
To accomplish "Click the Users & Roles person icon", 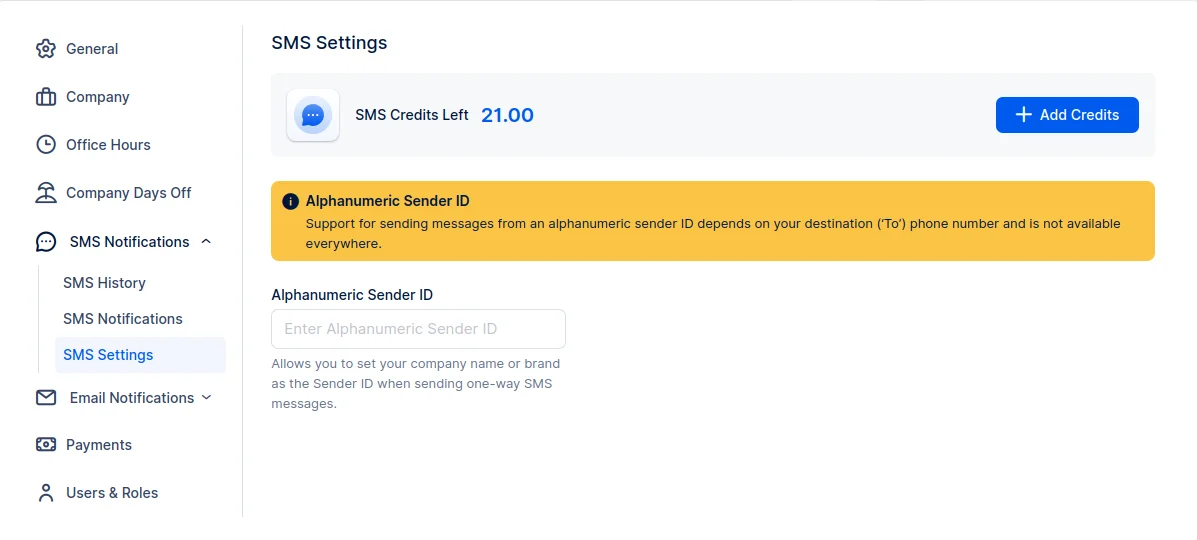I will pyautogui.click(x=46, y=493).
